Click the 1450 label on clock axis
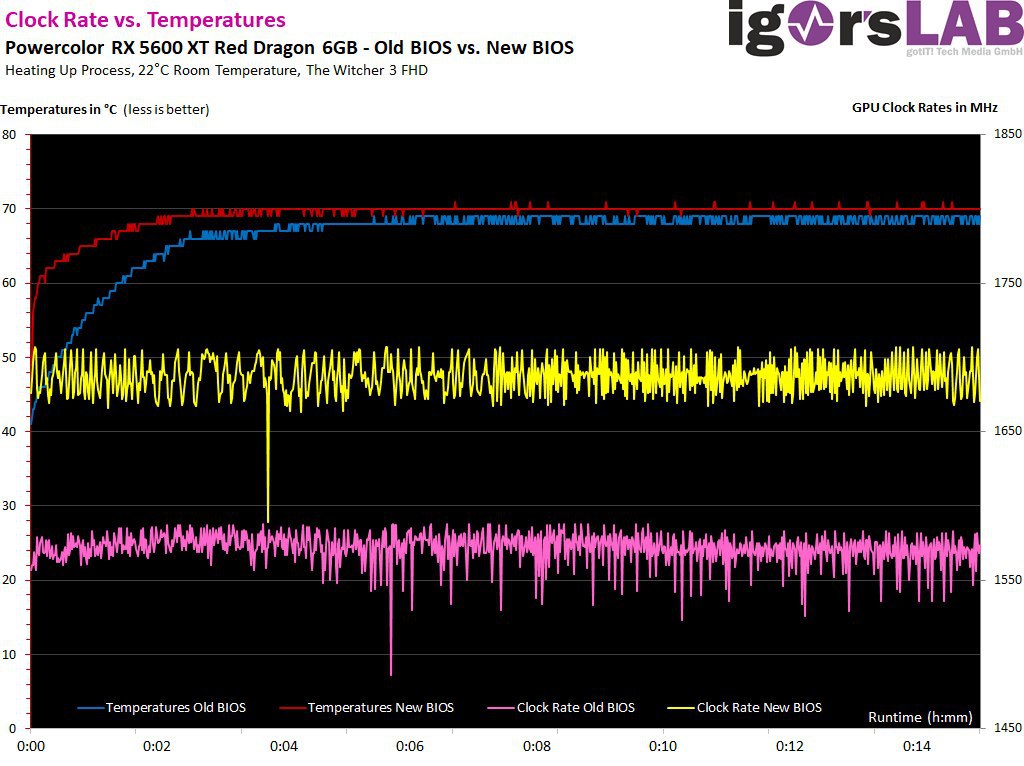The image size is (1024, 766). (x=1008, y=727)
